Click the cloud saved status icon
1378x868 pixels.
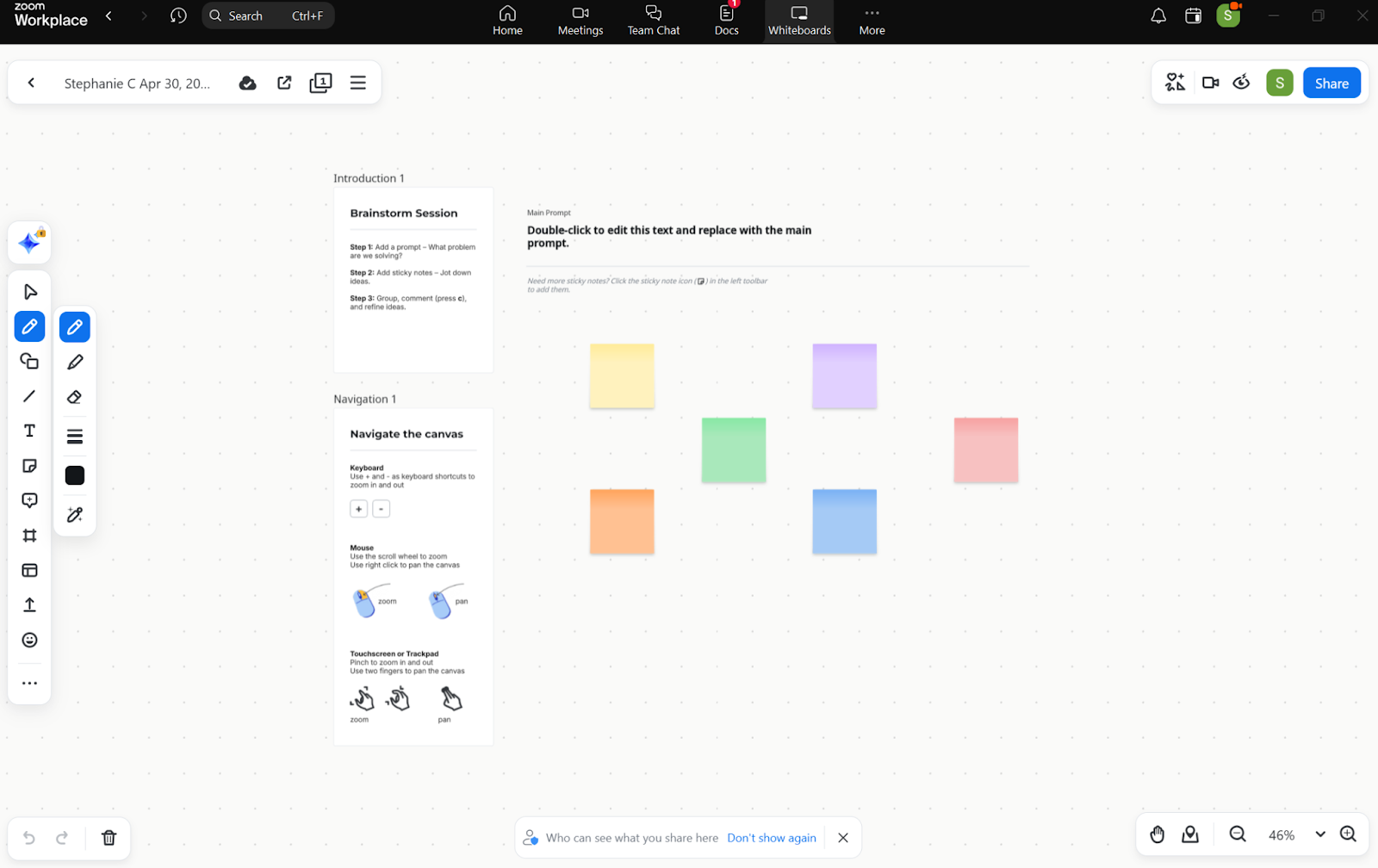[248, 83]
